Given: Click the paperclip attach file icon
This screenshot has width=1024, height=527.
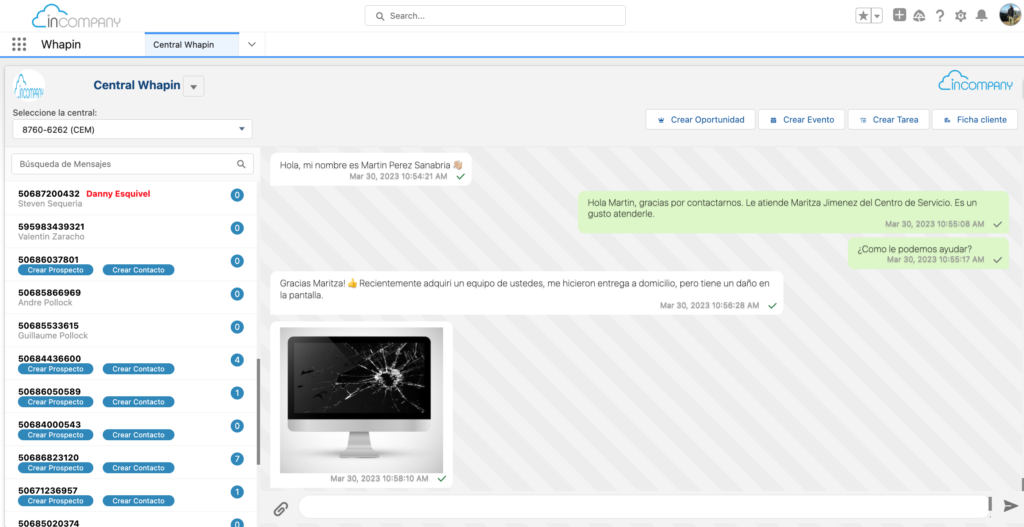Looking at the screenshot, I should point(281,508).
